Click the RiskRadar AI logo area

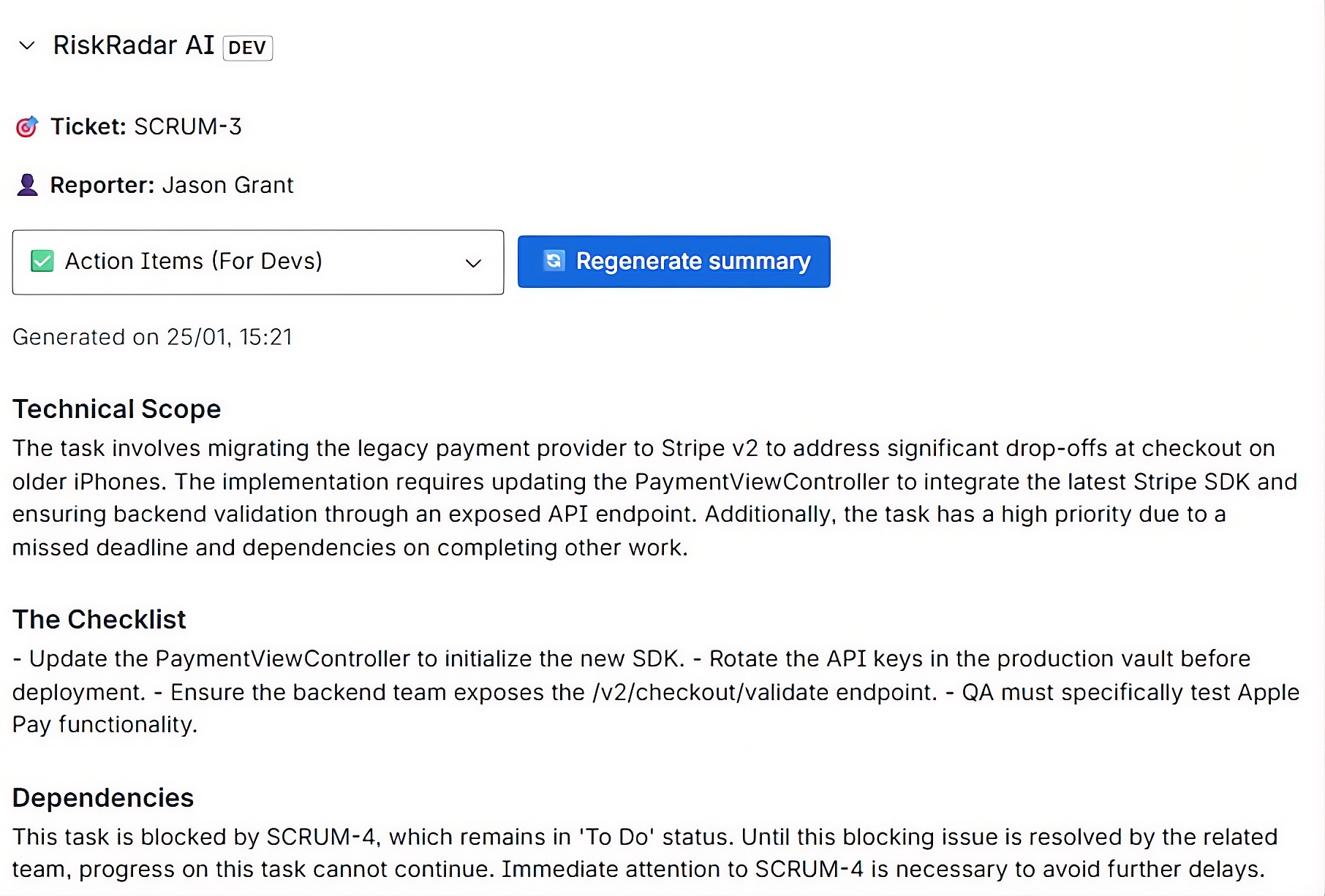pos(133,45)
